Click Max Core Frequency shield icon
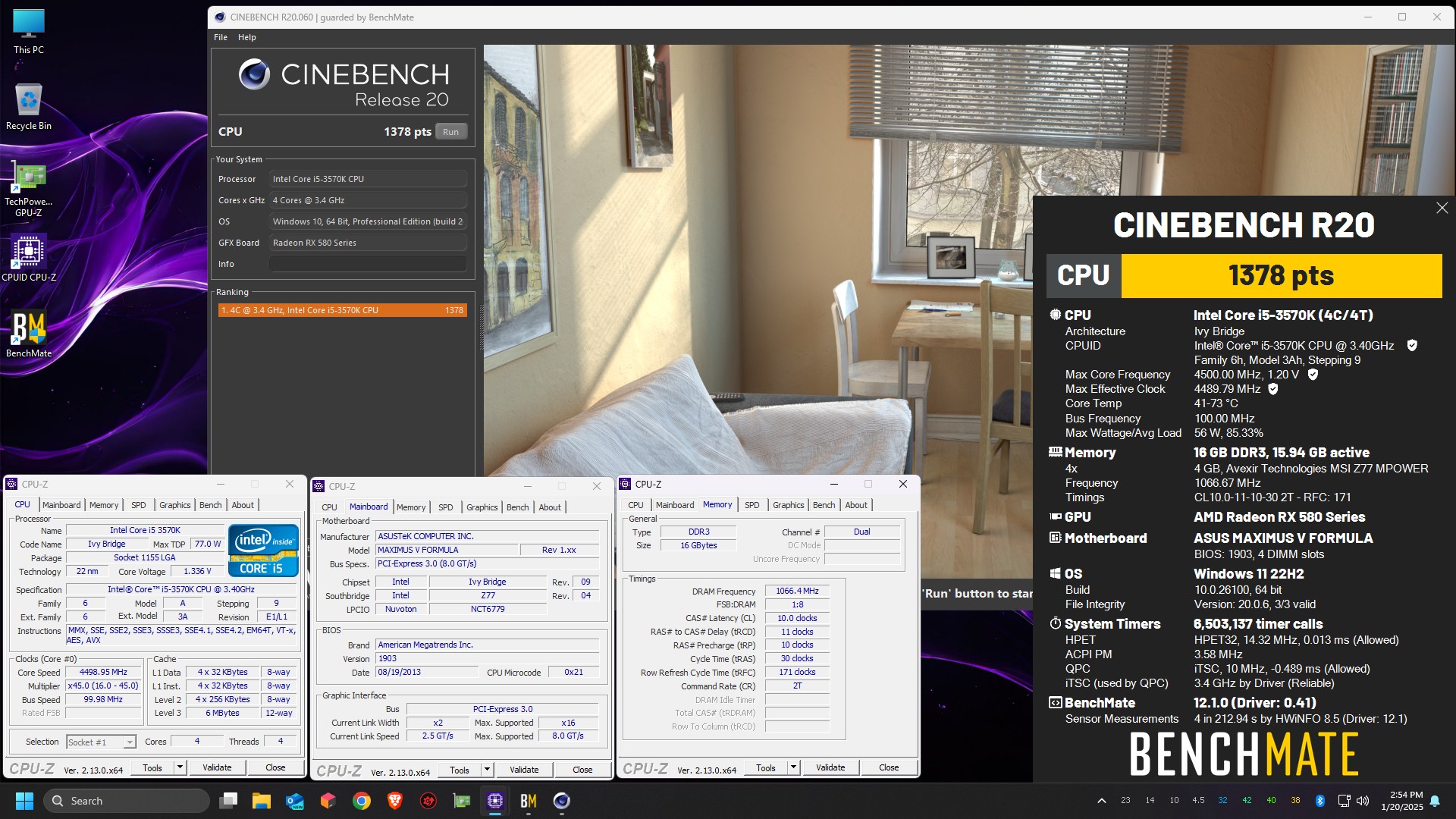This screenshot has height=819, width=1456. coord(1313,374)
